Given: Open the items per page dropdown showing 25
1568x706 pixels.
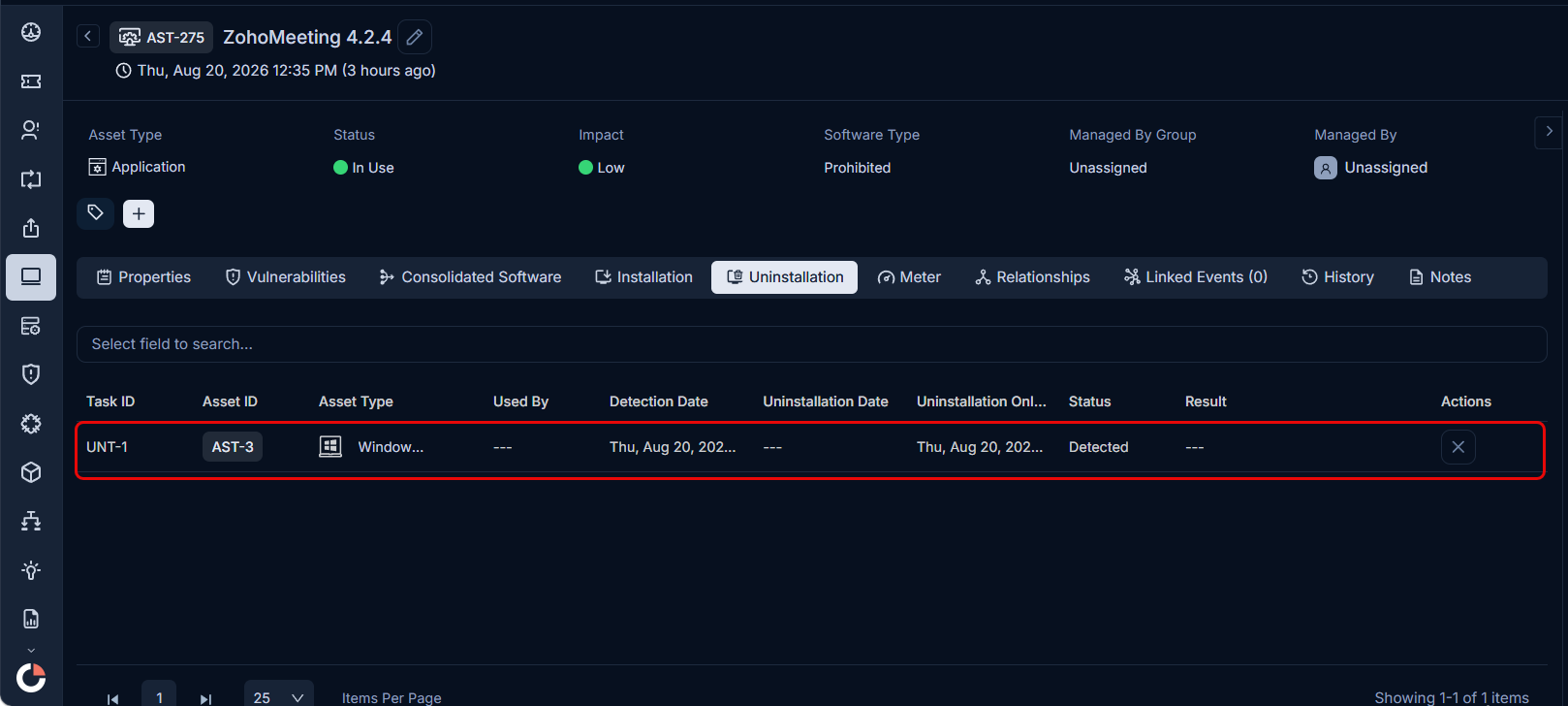Looking at the screenshot, I should (278, 696).
